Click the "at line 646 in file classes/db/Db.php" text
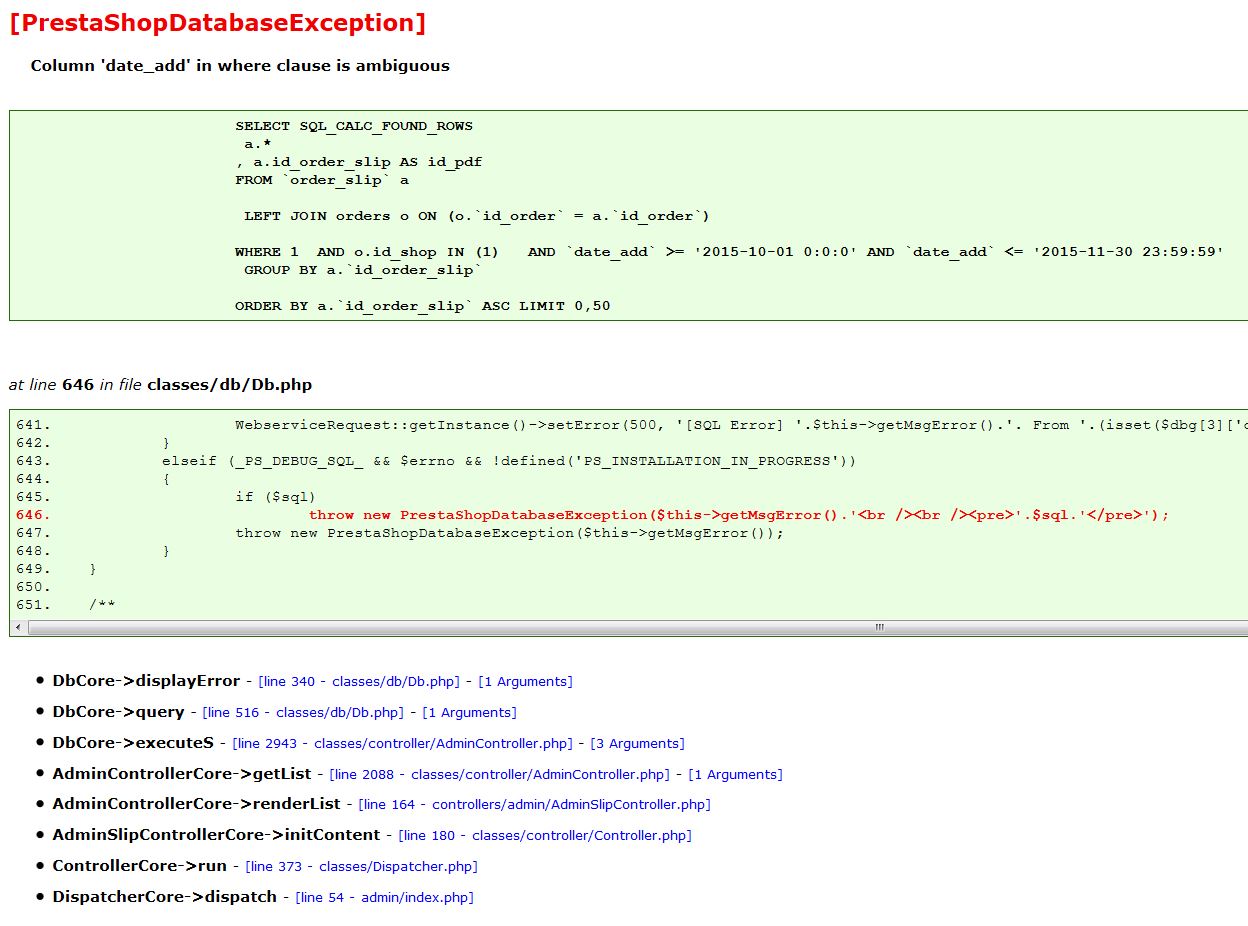 160,384
